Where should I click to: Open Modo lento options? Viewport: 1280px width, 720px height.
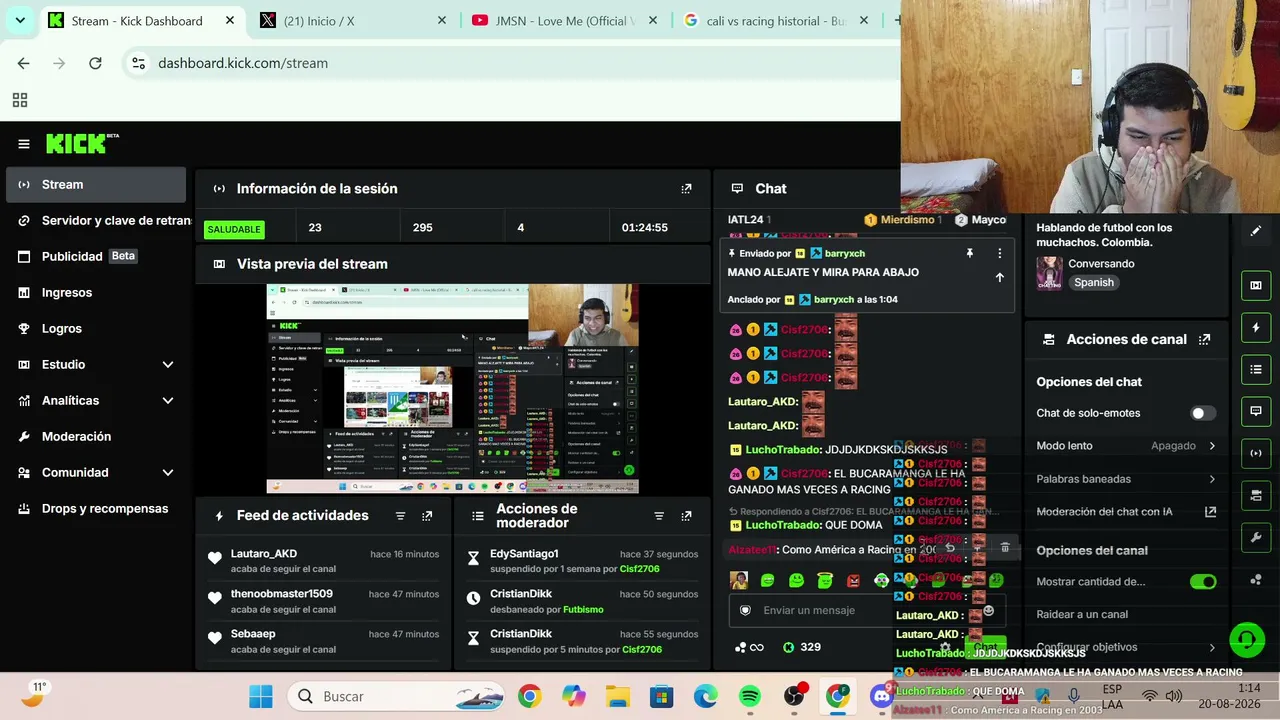point(1126,446)
